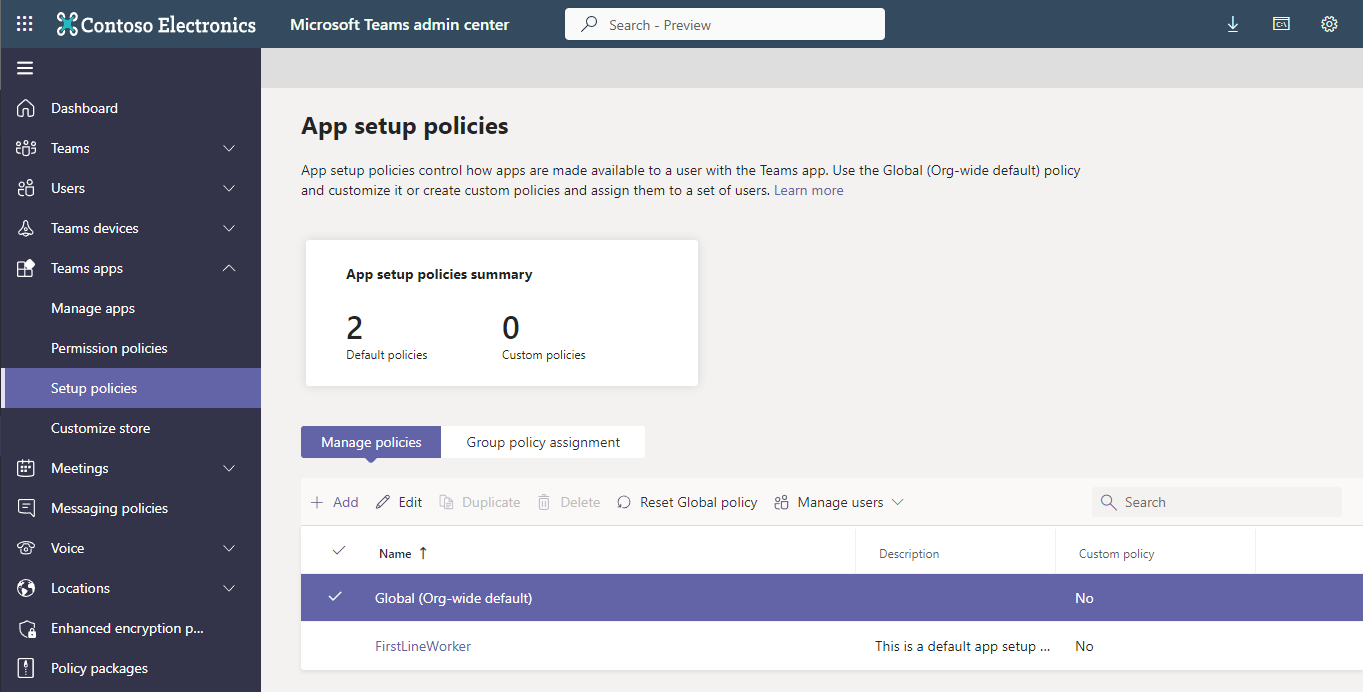The image size is (1363, 692).
Task: Click the No value in FirstLineWorker row
Action: tap(1084, 646)
